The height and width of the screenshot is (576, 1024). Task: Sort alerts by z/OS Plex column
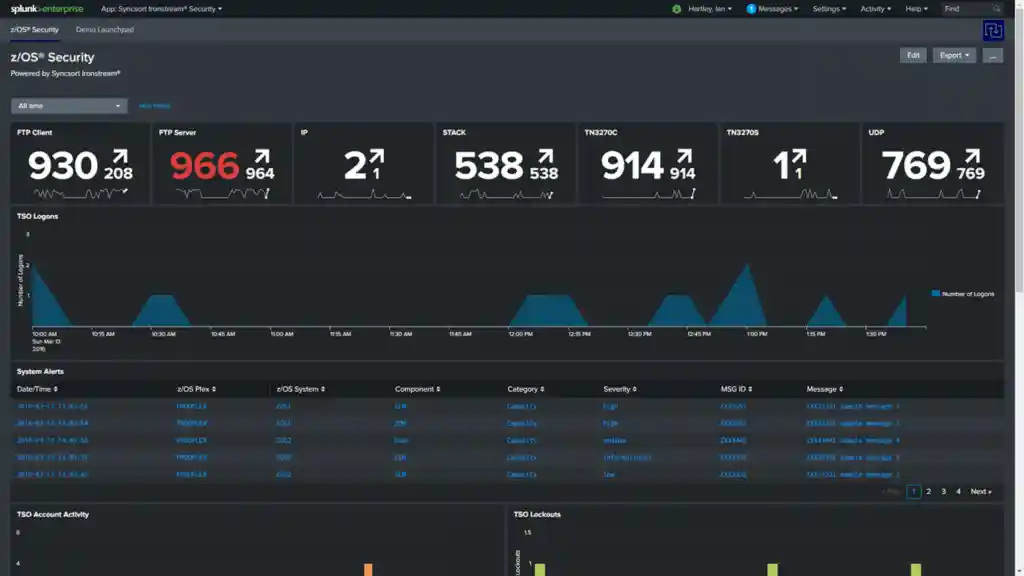coord(196,389)
